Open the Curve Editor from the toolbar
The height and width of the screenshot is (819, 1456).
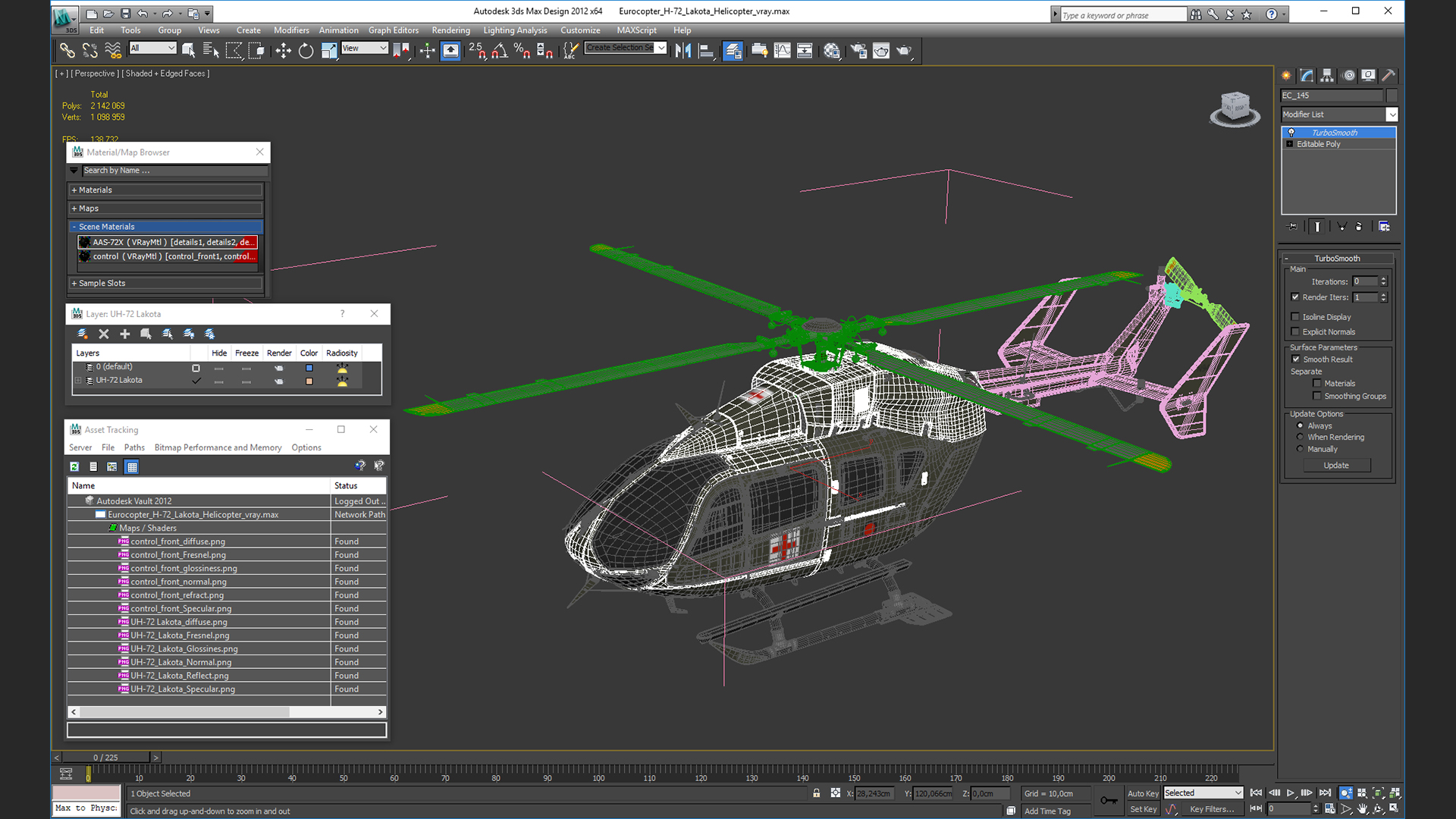(782, 51)
